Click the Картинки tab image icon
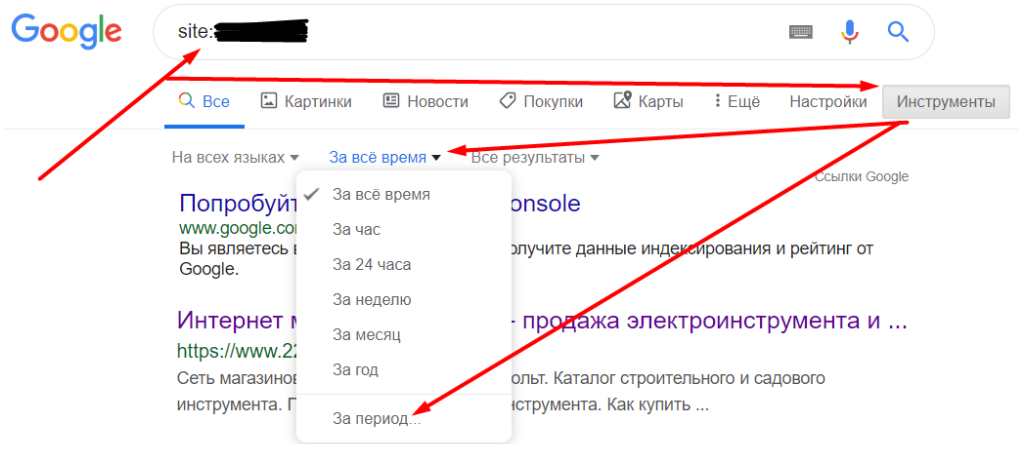 click(268, 101)
